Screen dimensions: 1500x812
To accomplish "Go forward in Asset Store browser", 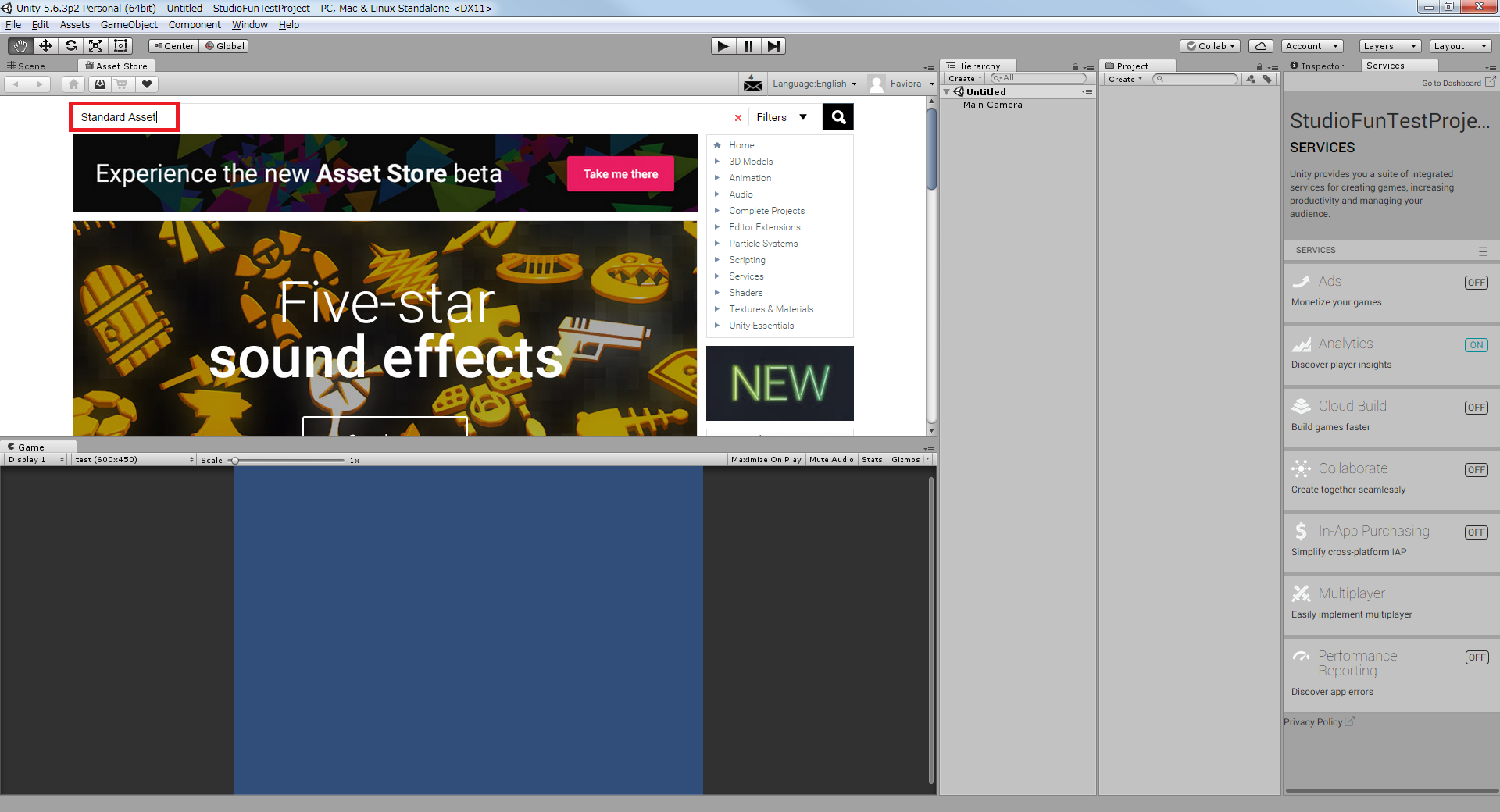I will [x=39, y=84].
